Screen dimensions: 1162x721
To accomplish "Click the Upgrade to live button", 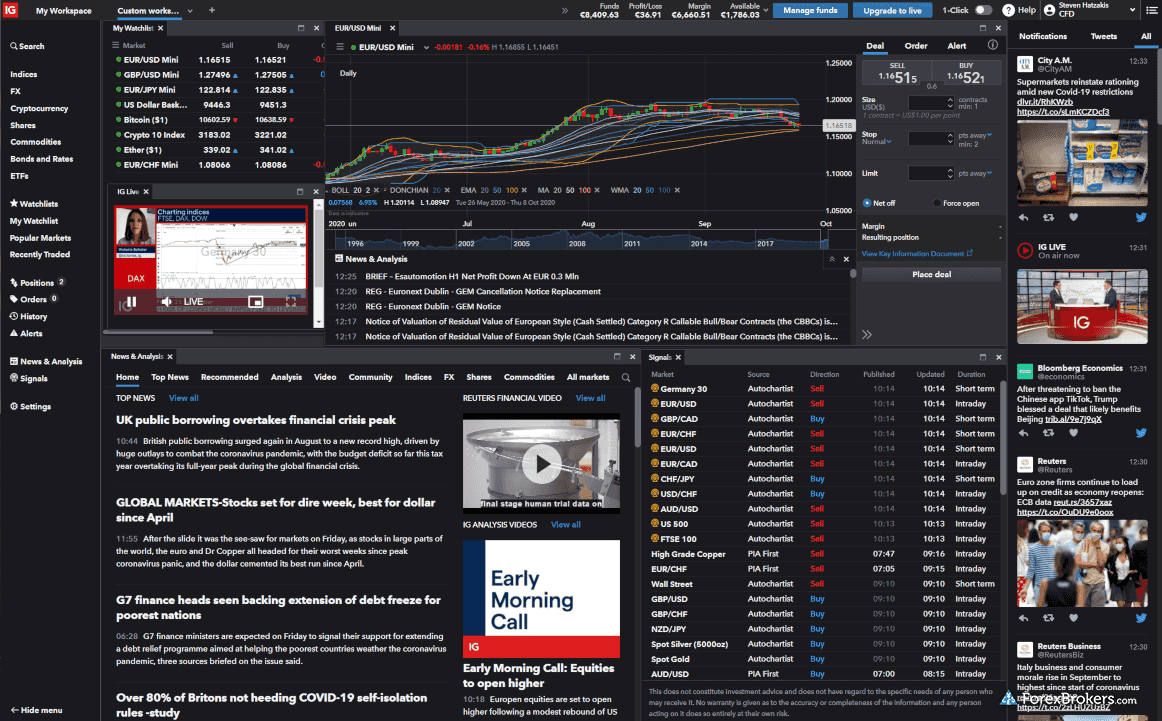I will point(892,10).
